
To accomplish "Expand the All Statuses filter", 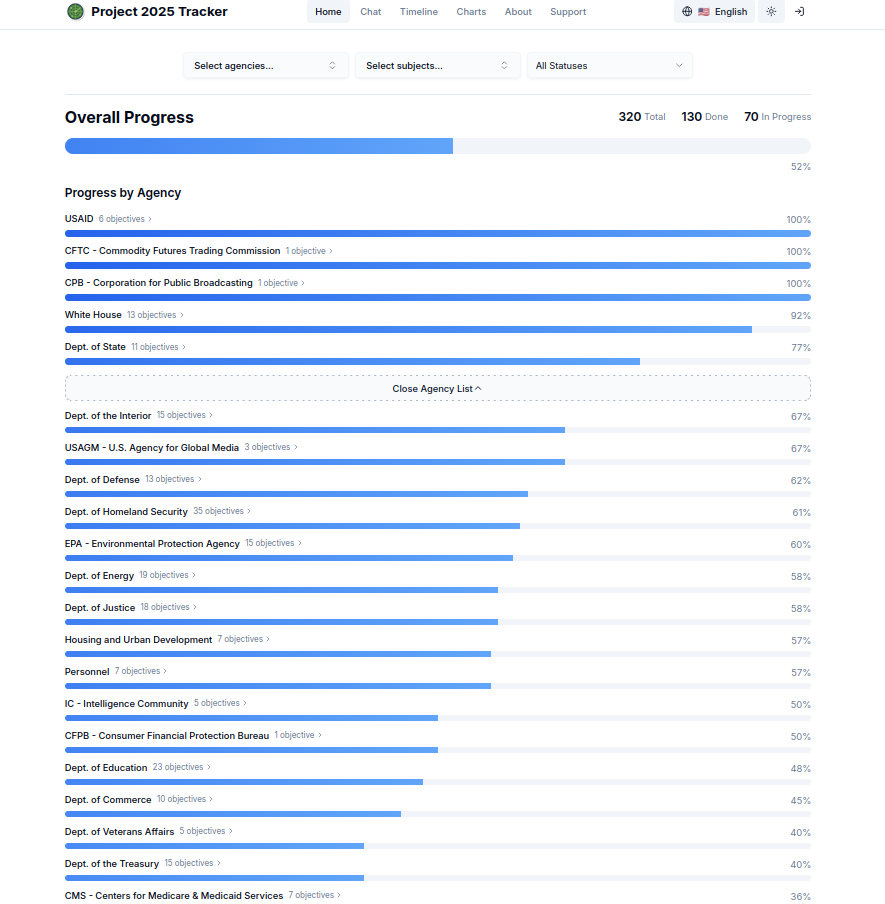I will pos(609,66).
